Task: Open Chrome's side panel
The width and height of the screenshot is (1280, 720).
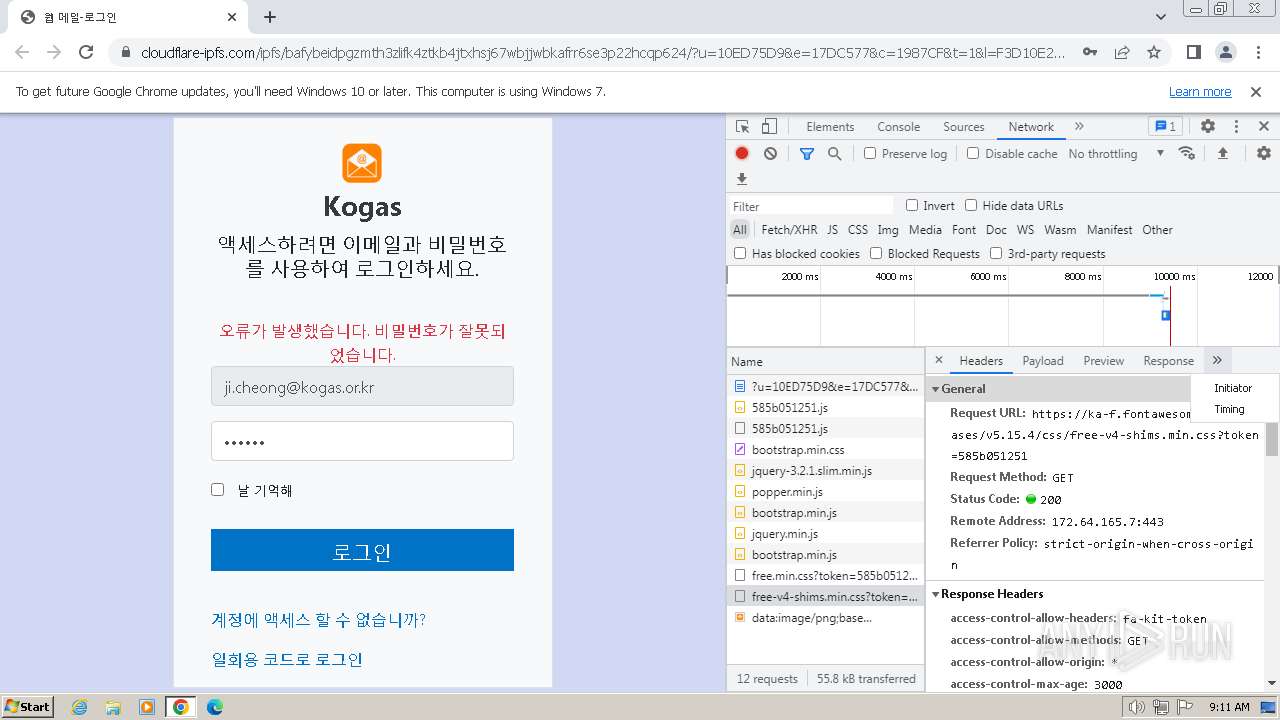Action: coord(1193,52)
